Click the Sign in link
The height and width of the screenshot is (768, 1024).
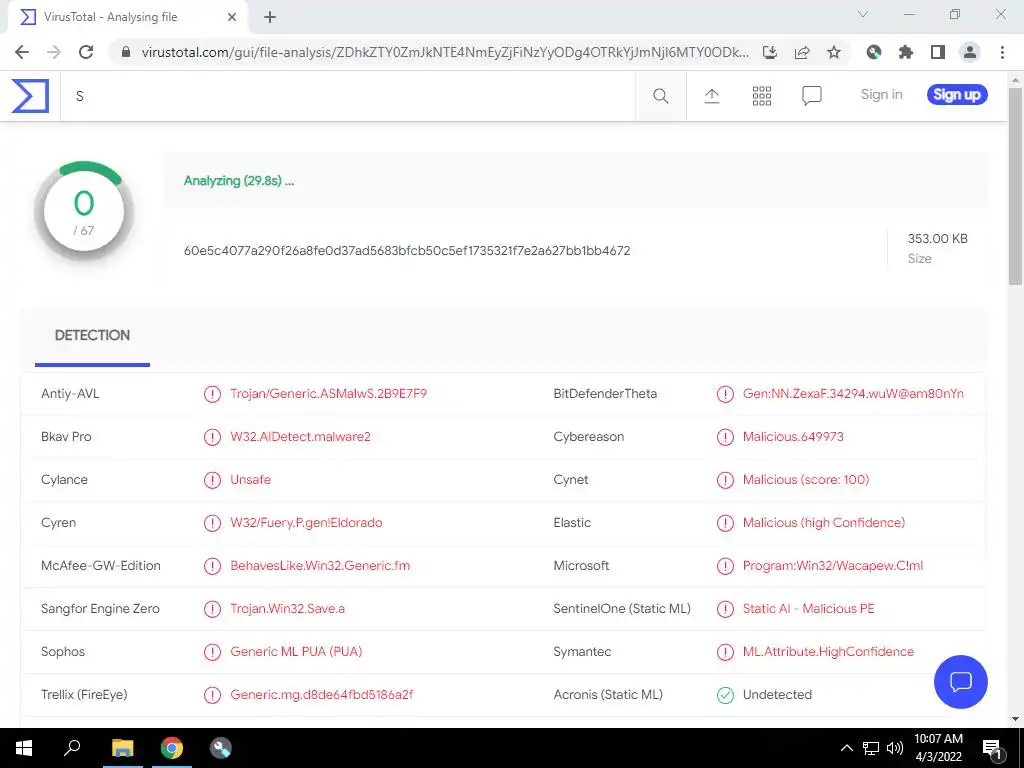tap(881, 95)
